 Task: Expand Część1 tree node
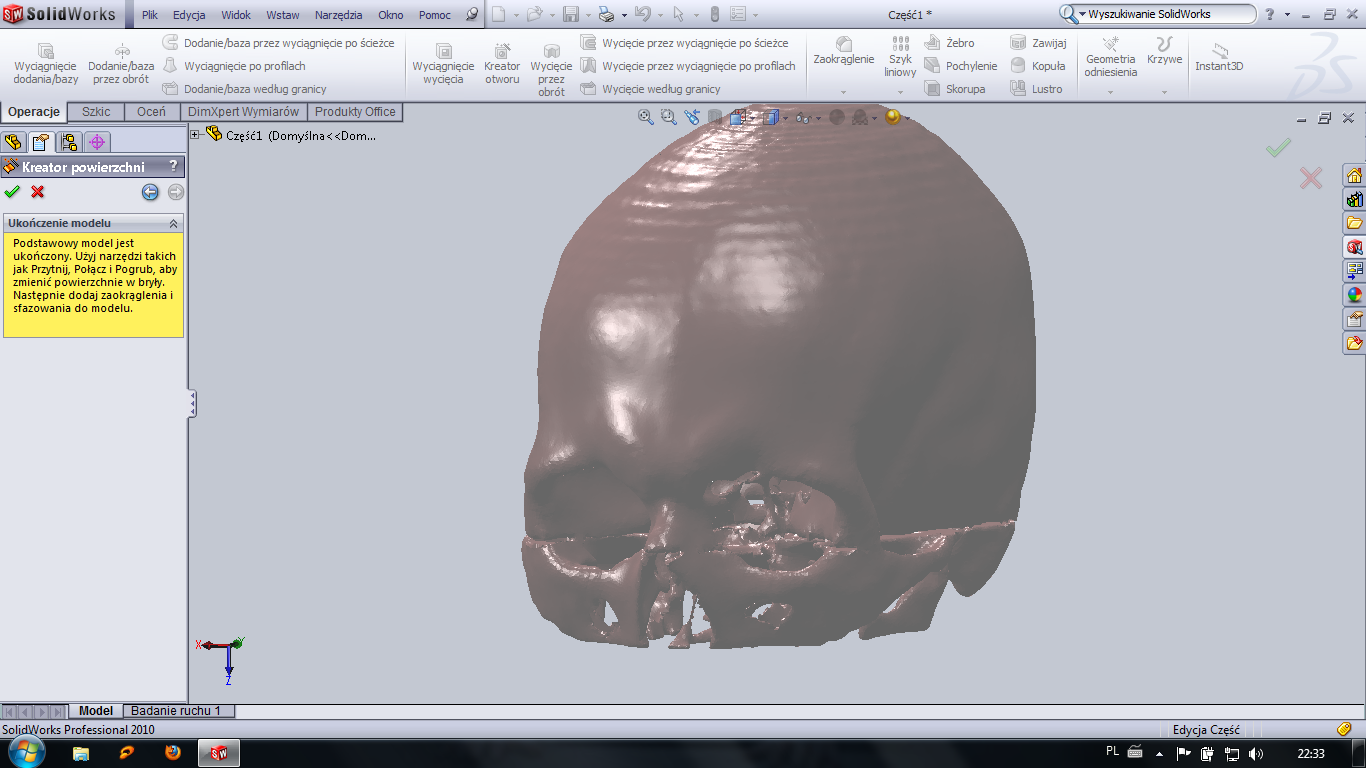195,135
